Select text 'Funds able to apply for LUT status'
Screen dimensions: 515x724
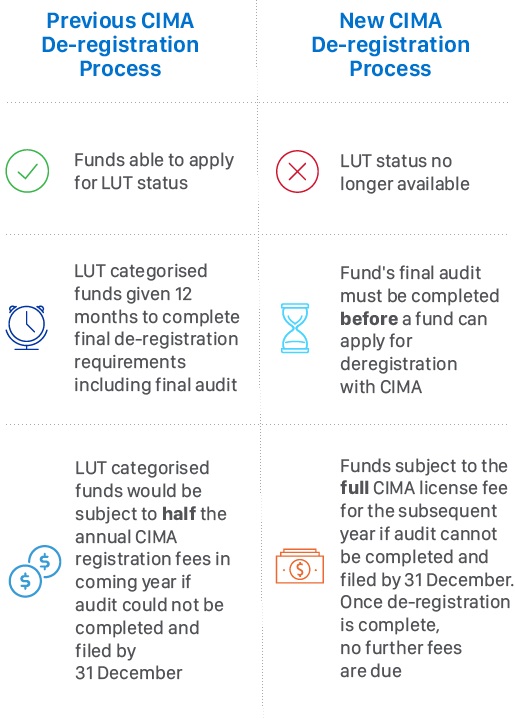154,171
